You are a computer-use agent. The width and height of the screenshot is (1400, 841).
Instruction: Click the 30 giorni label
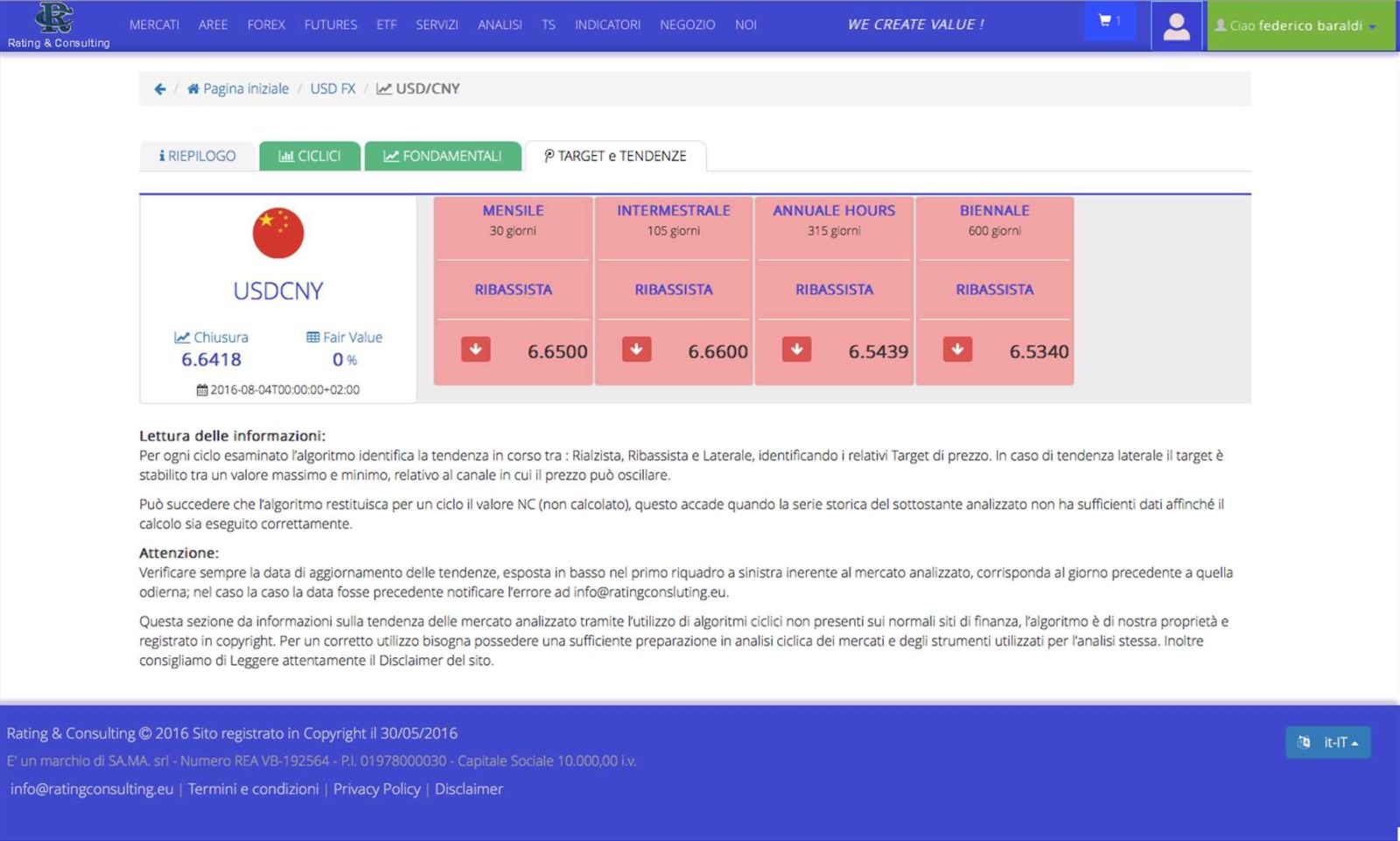[x=513, y=231]
